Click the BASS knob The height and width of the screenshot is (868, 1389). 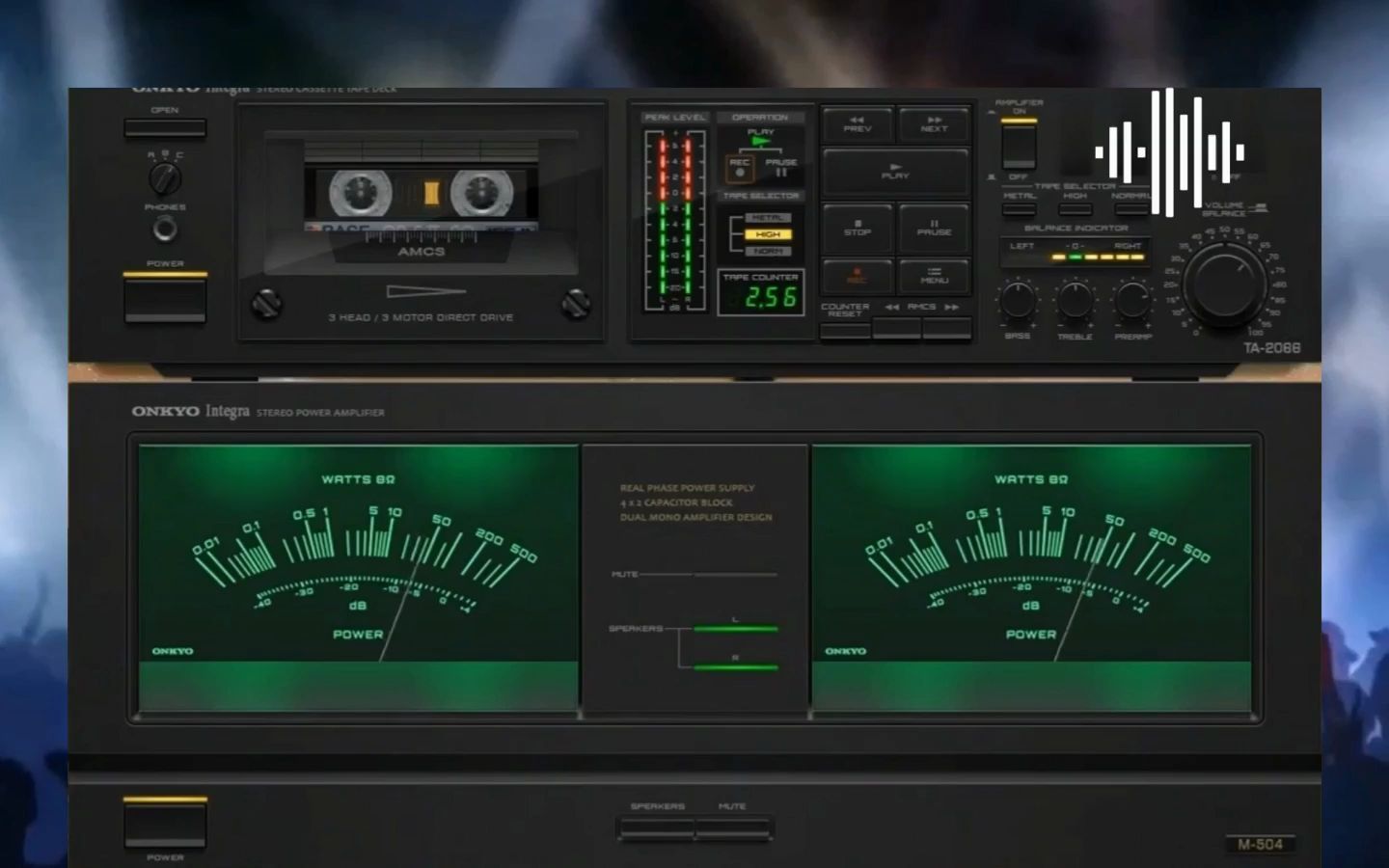(x=1018, y=300)
